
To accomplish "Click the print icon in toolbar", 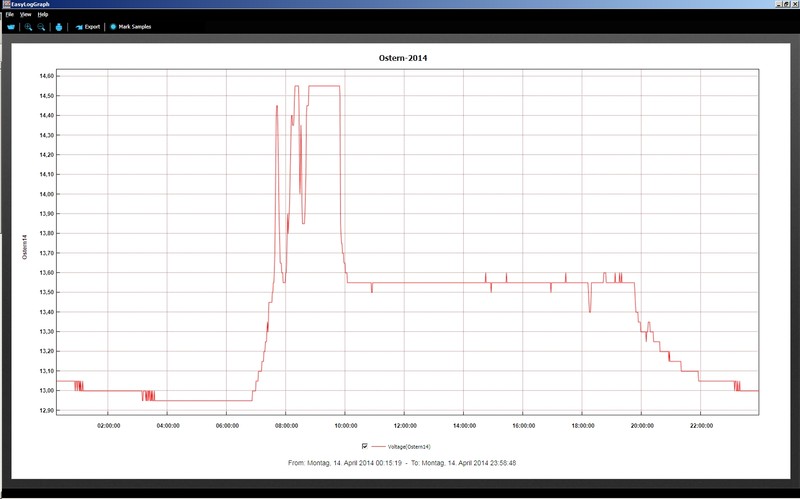I will (x=59, y=27).
